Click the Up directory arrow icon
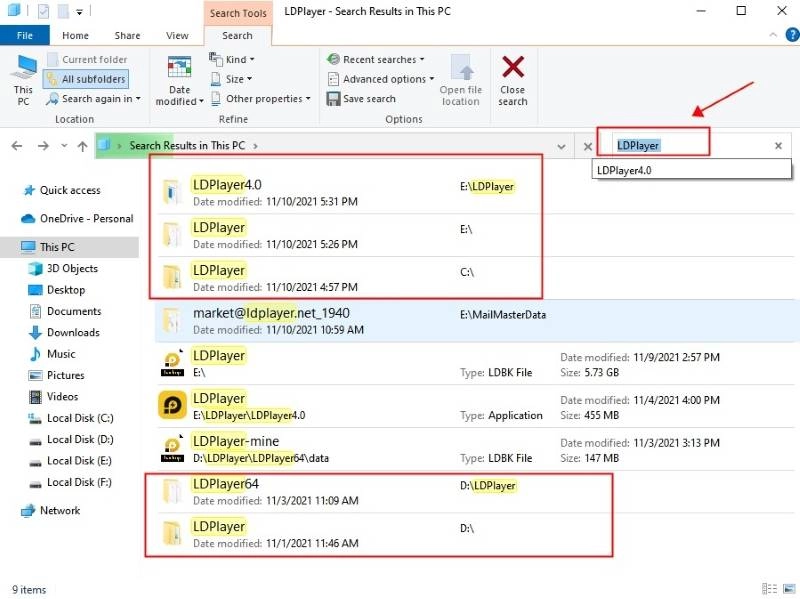 tap(82, 146)
